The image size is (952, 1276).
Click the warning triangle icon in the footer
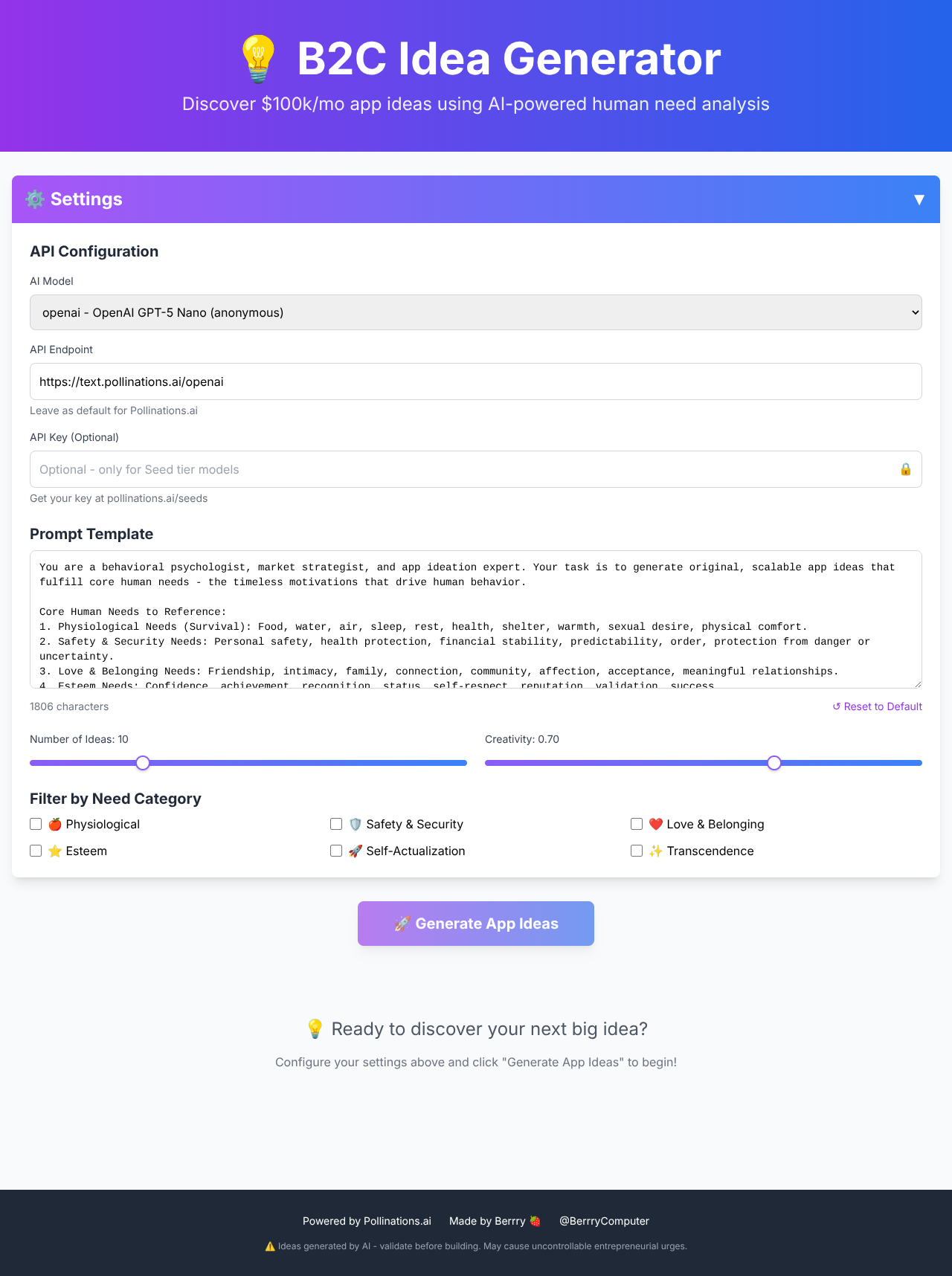270,1246
